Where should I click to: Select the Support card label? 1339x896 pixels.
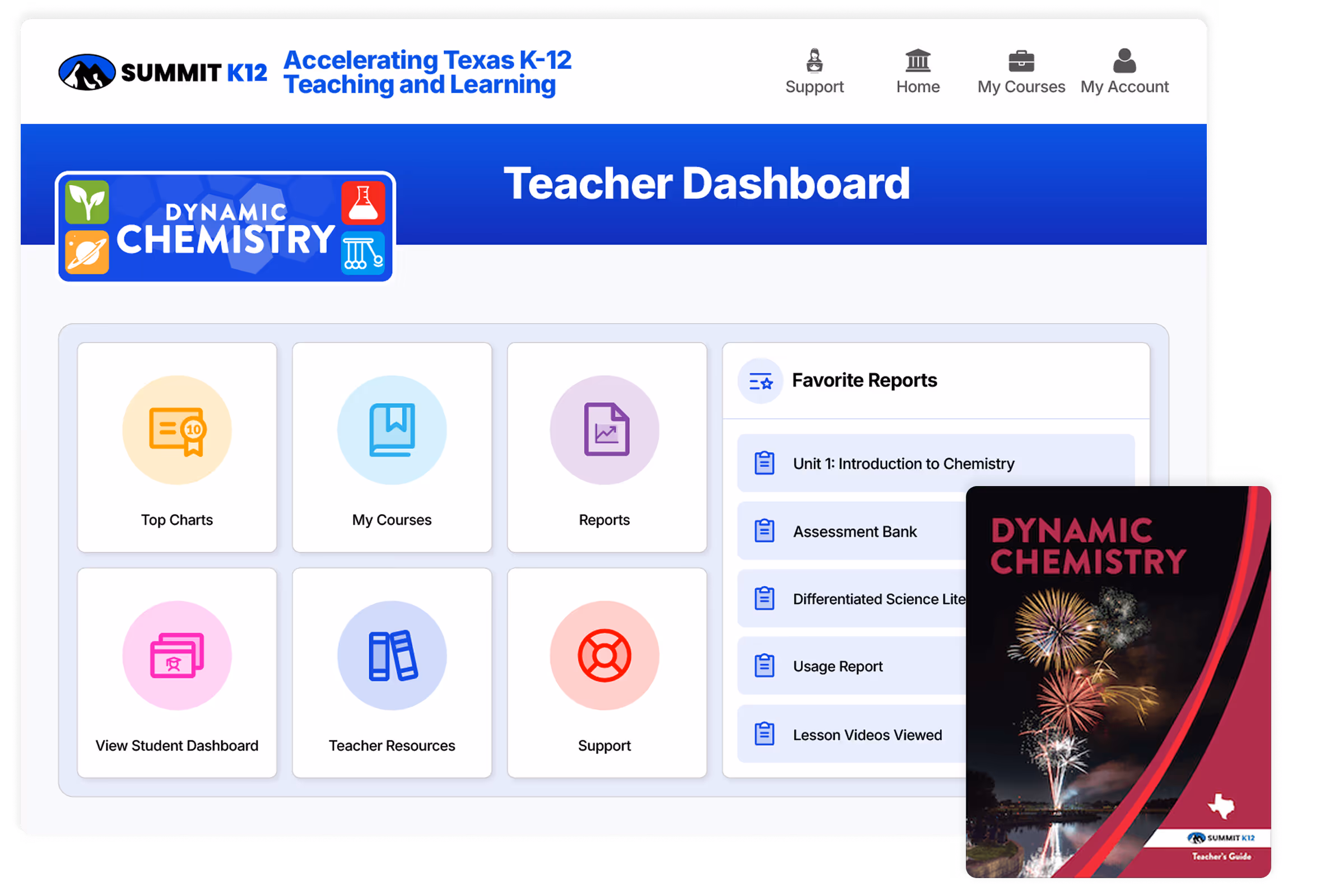605,746
